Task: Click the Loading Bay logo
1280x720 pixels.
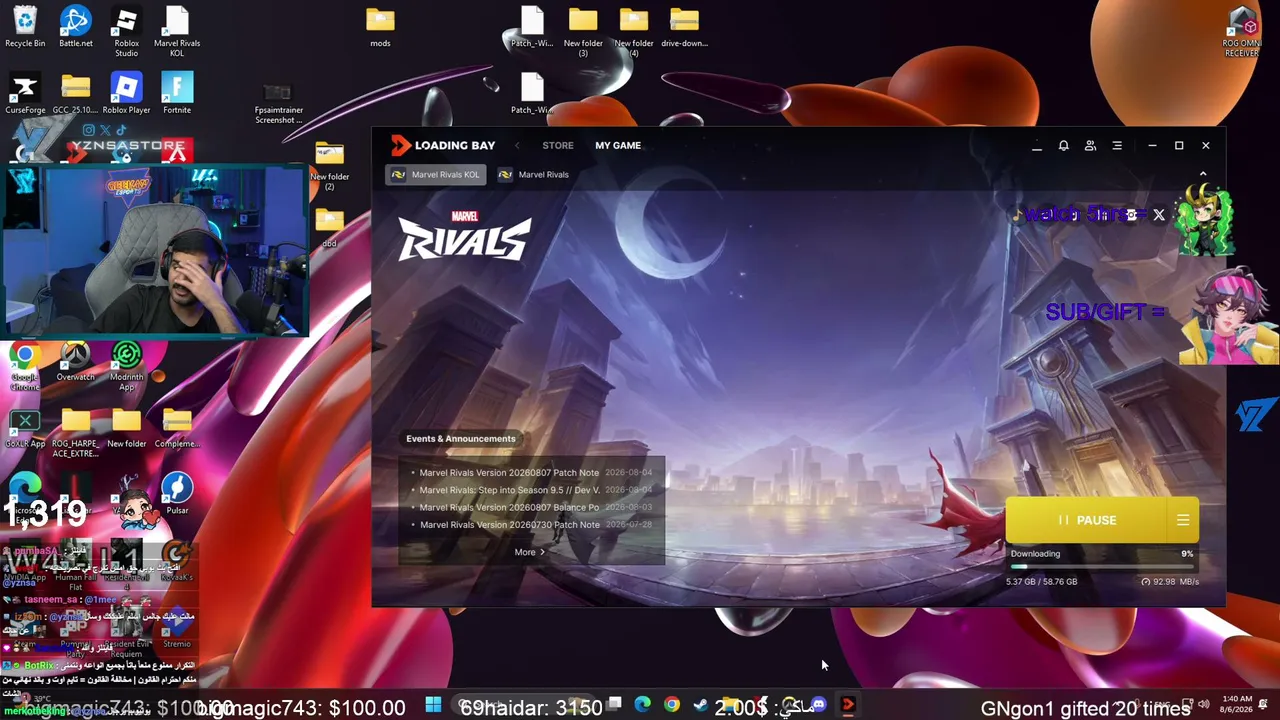Action: tap(443, 146)
